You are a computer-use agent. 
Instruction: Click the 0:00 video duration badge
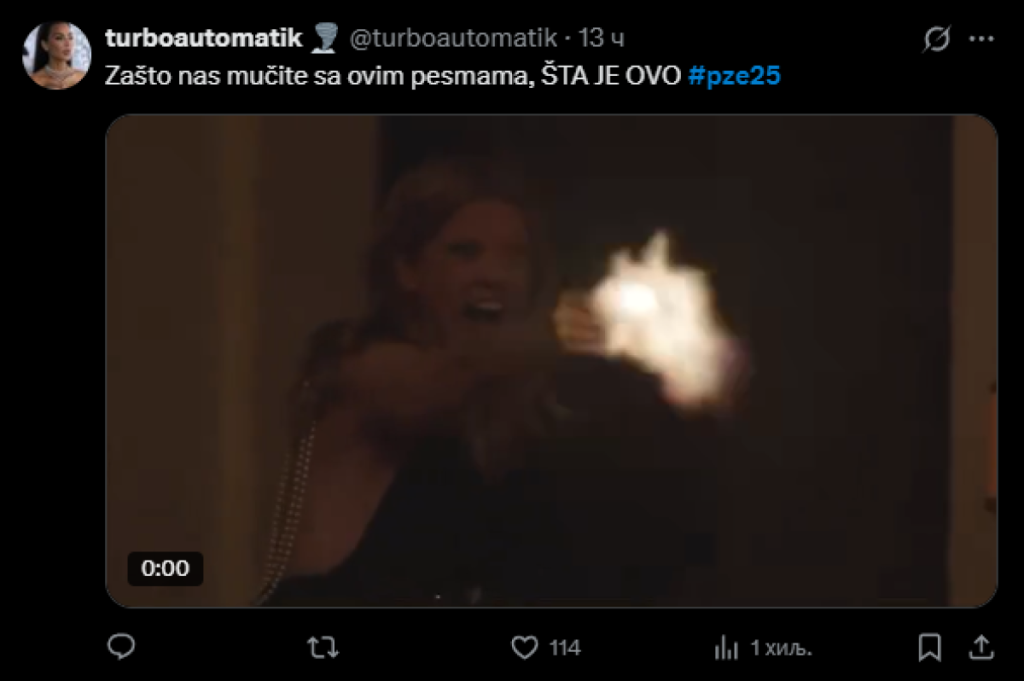pyautogui.click(x=165, y=568)
